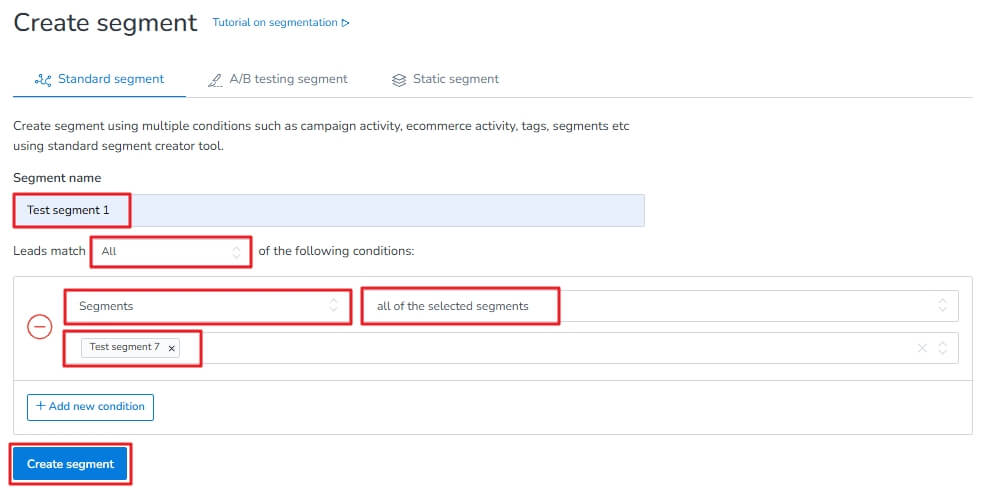Open the Static segment tab
Screen dimensions: 983x491
pyautogui.click(x=455, y=79)
